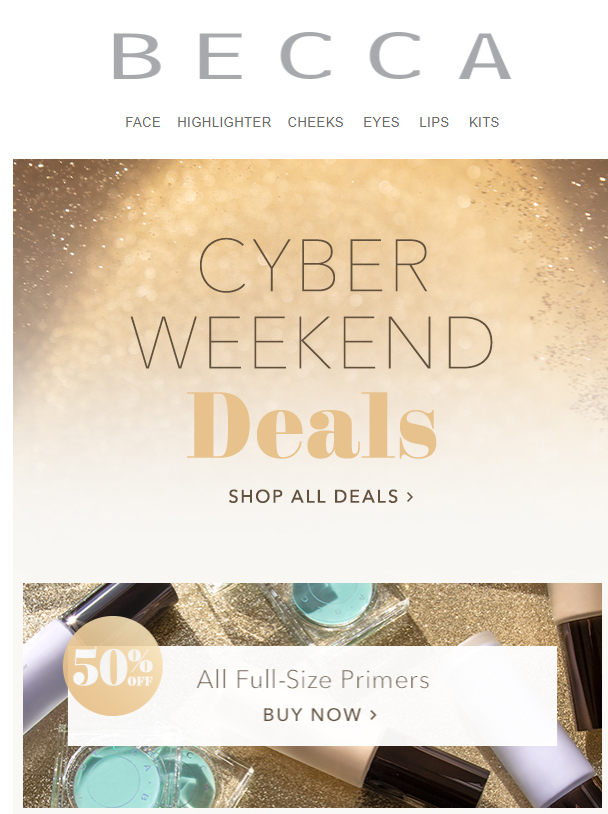Click the BUY NOW link
This screenshot has height=814, width=608.
[319, 715]
